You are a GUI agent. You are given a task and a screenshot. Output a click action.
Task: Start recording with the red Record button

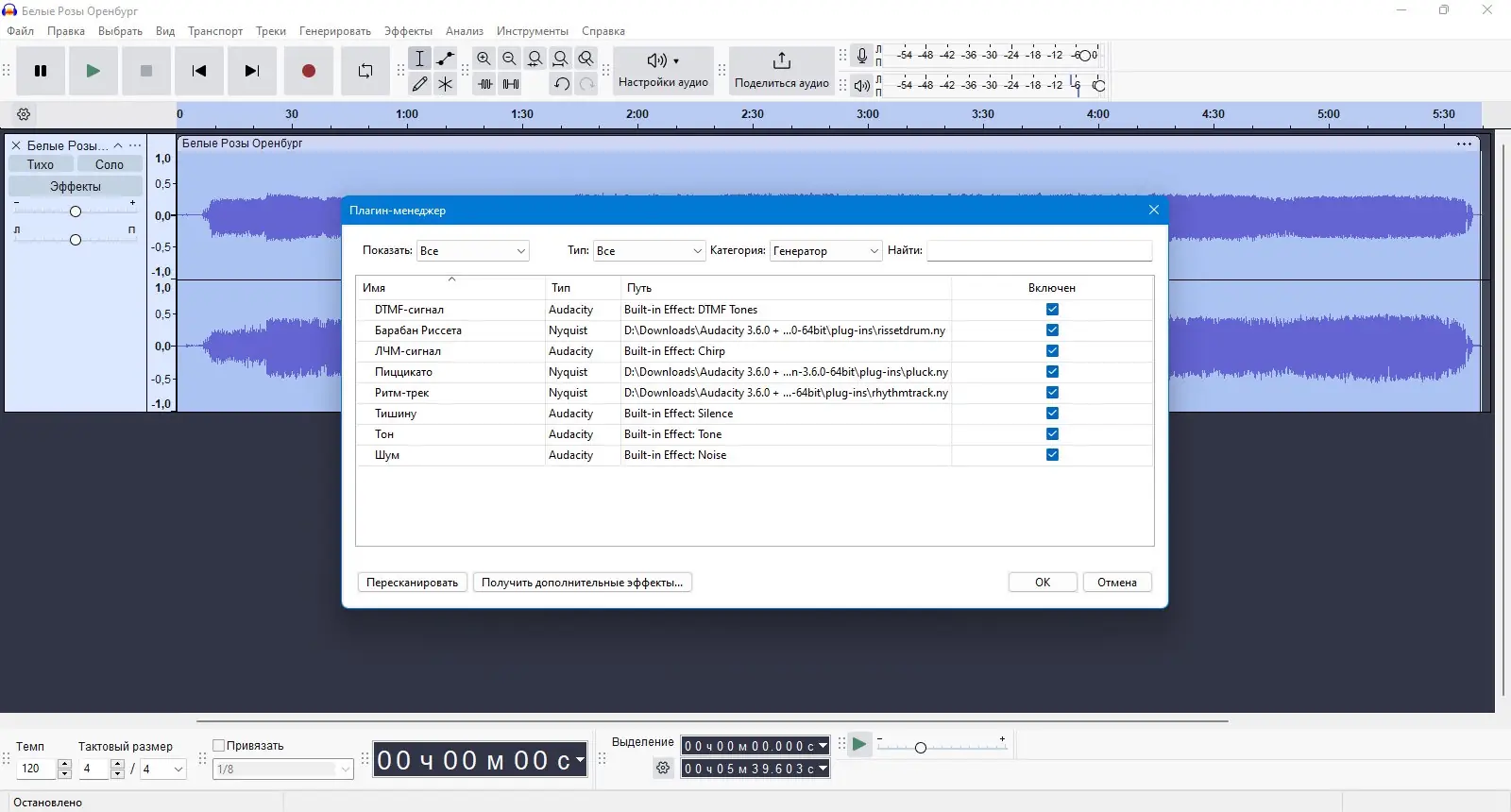309,71
